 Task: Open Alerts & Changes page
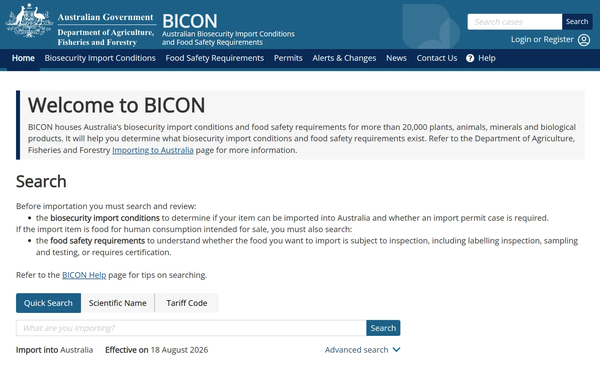pos(344,58)
